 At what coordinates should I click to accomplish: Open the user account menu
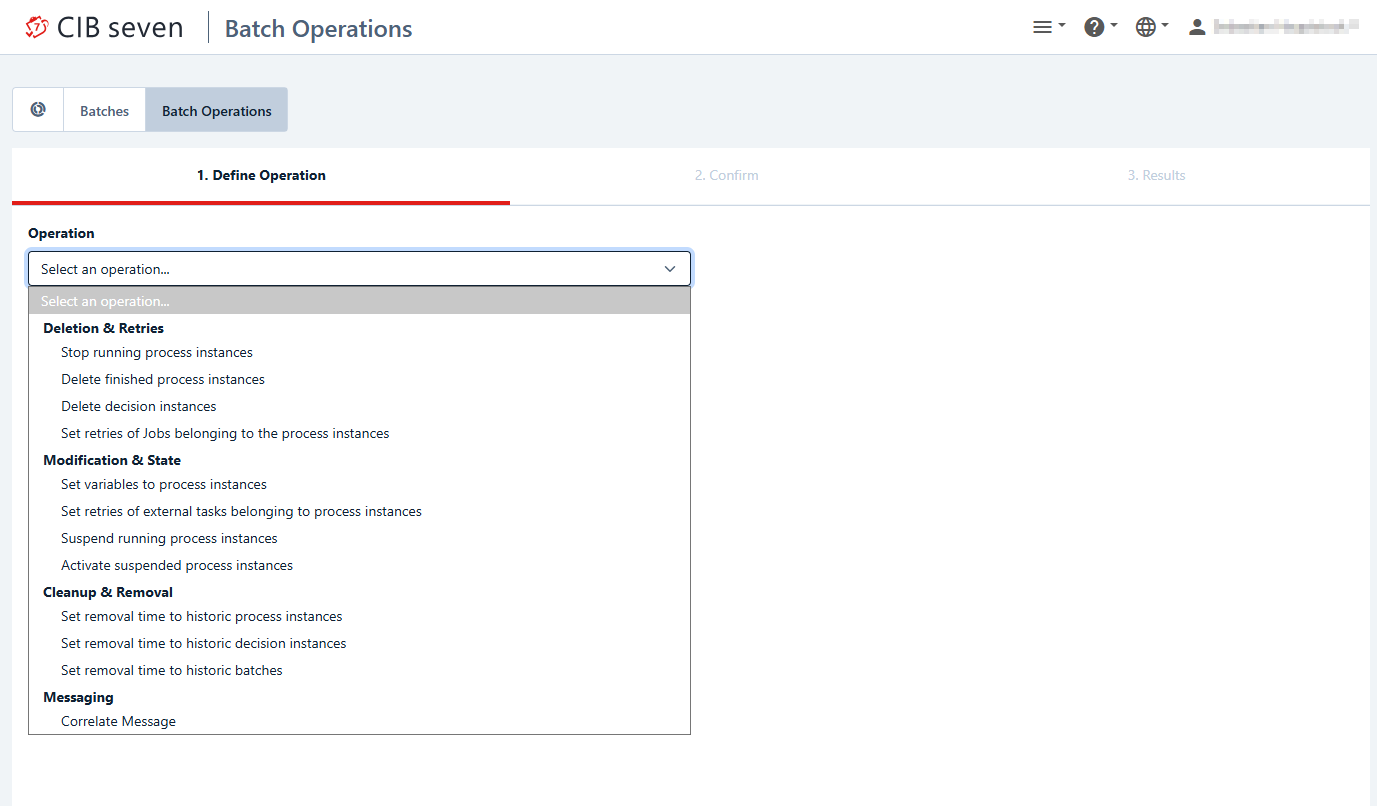(1272, 28)
